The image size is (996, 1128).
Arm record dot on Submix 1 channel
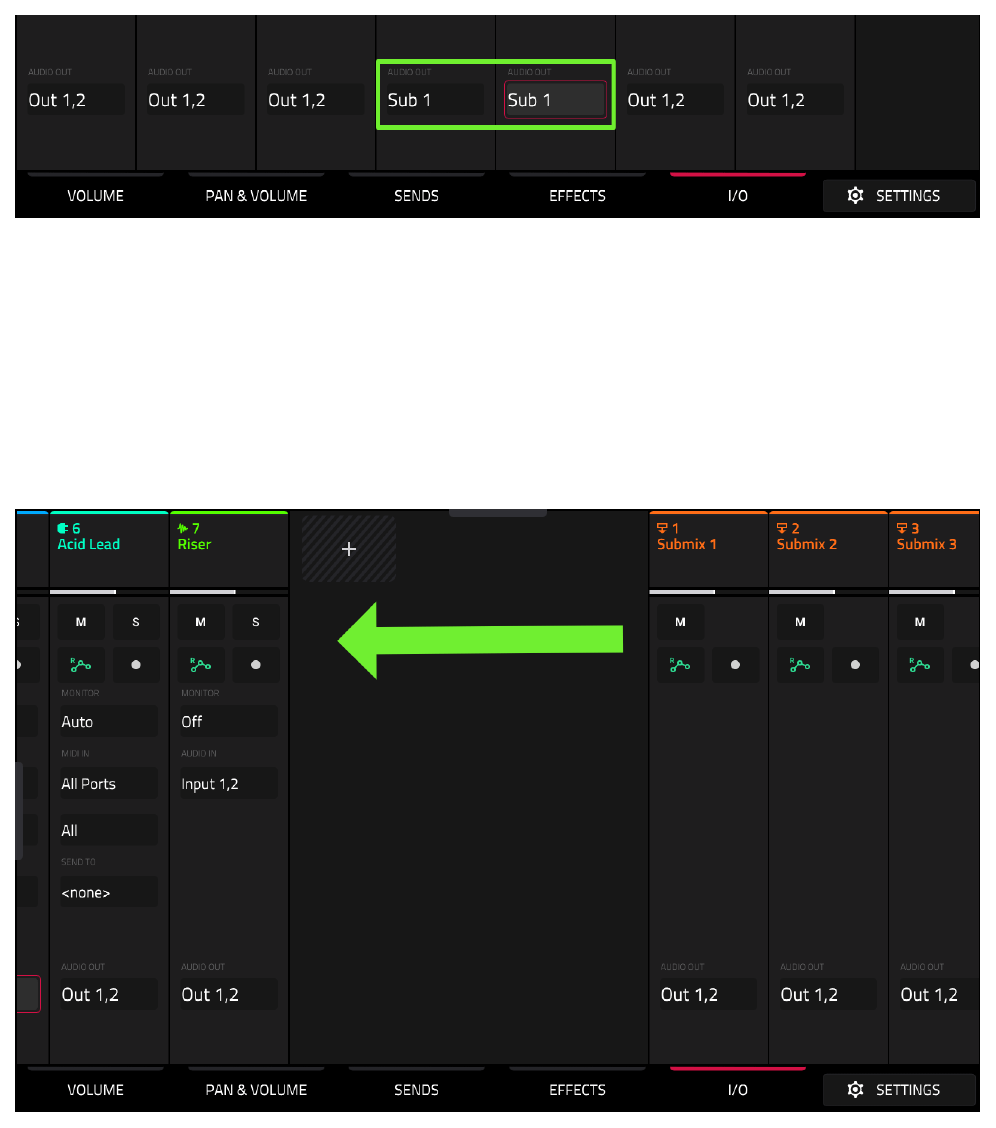click(x=735, y=665)
